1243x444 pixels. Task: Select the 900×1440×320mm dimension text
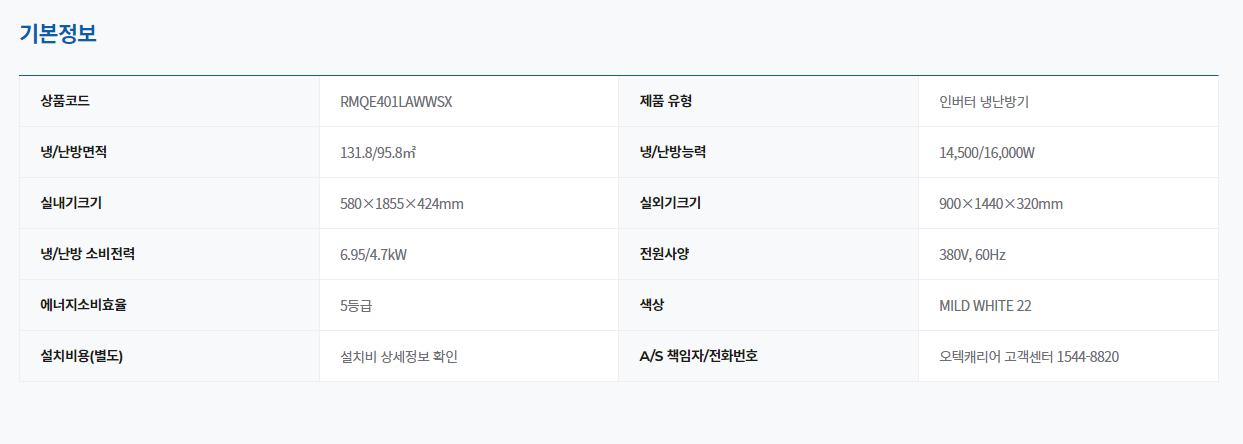click(x=1001, y=204)
